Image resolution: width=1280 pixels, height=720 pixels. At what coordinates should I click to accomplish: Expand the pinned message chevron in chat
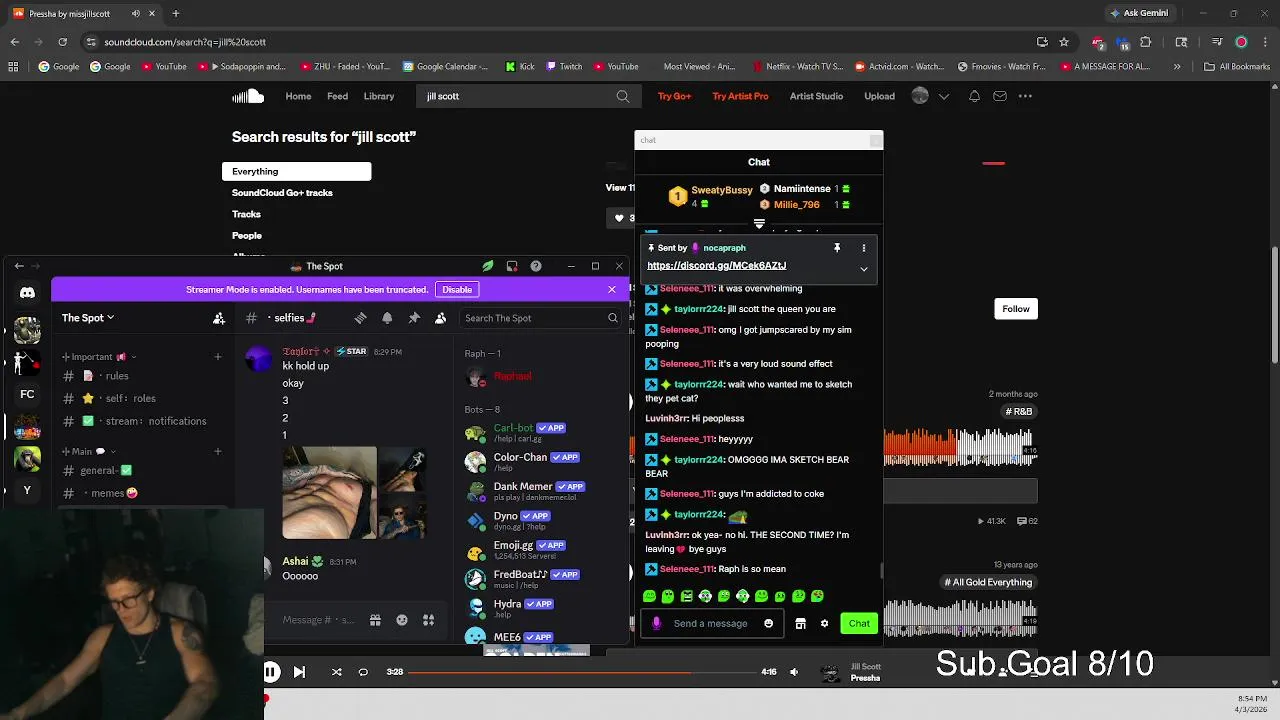pos(864,269)
